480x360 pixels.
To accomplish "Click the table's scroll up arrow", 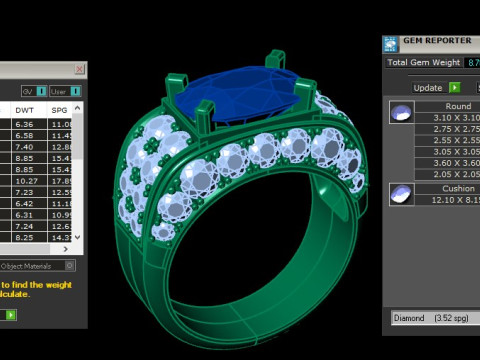I will click(78, 108).
